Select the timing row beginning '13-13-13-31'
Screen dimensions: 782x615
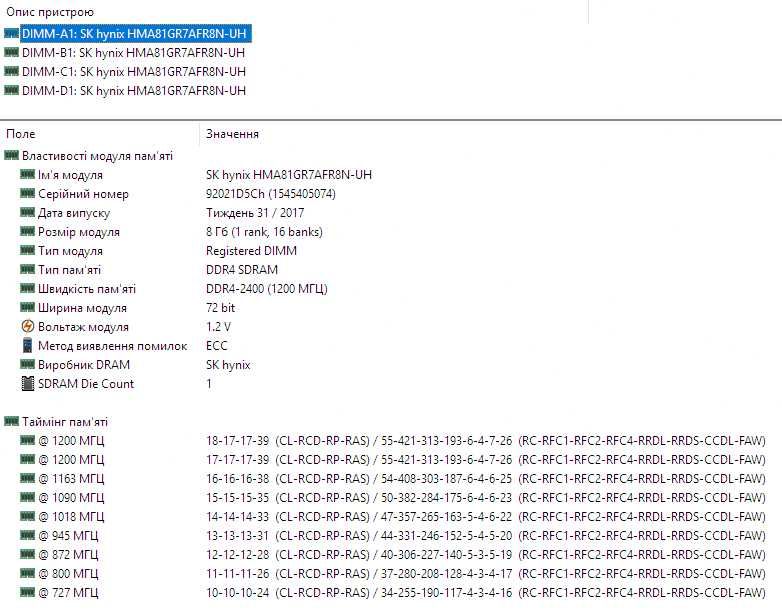486,536
